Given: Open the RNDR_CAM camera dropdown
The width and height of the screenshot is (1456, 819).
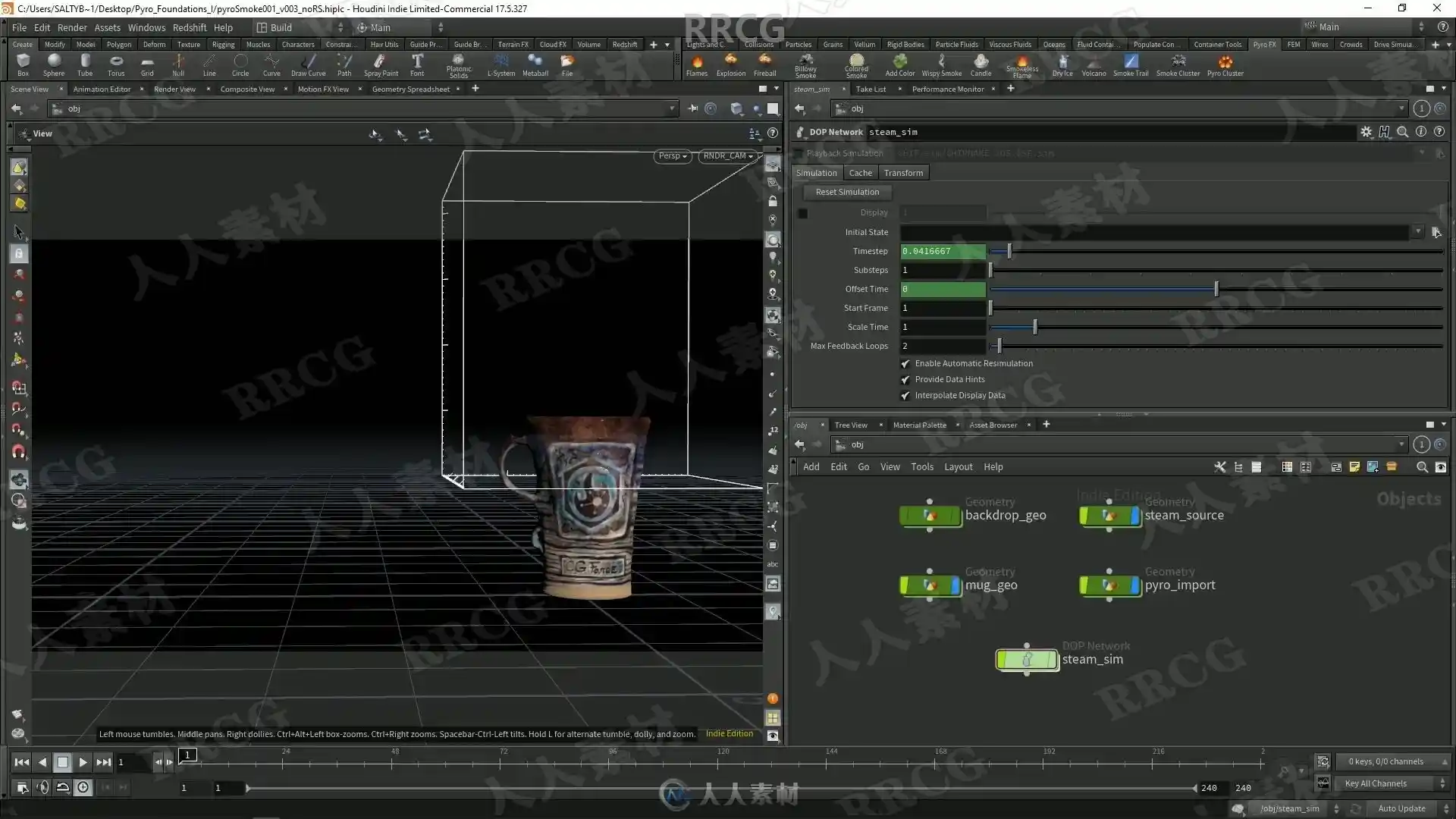Looking at the screenshot, I should point(728,156).
